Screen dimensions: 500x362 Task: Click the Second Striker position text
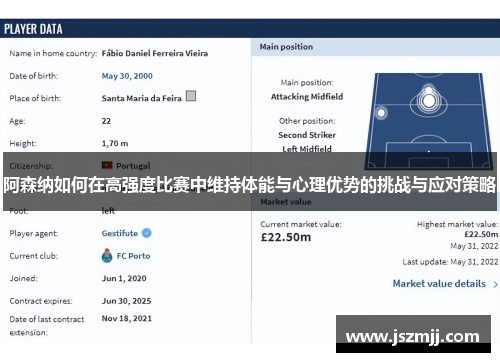point(307,135)
